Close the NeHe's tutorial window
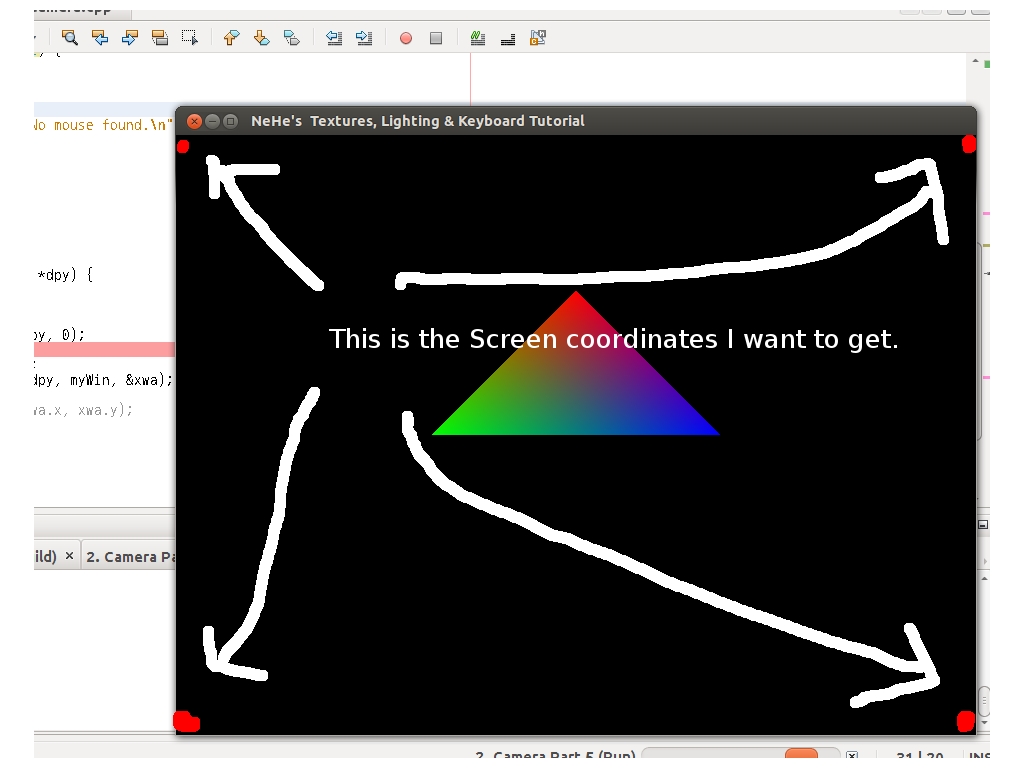Viewport: 1024px width, 768px height. point(194,121)
